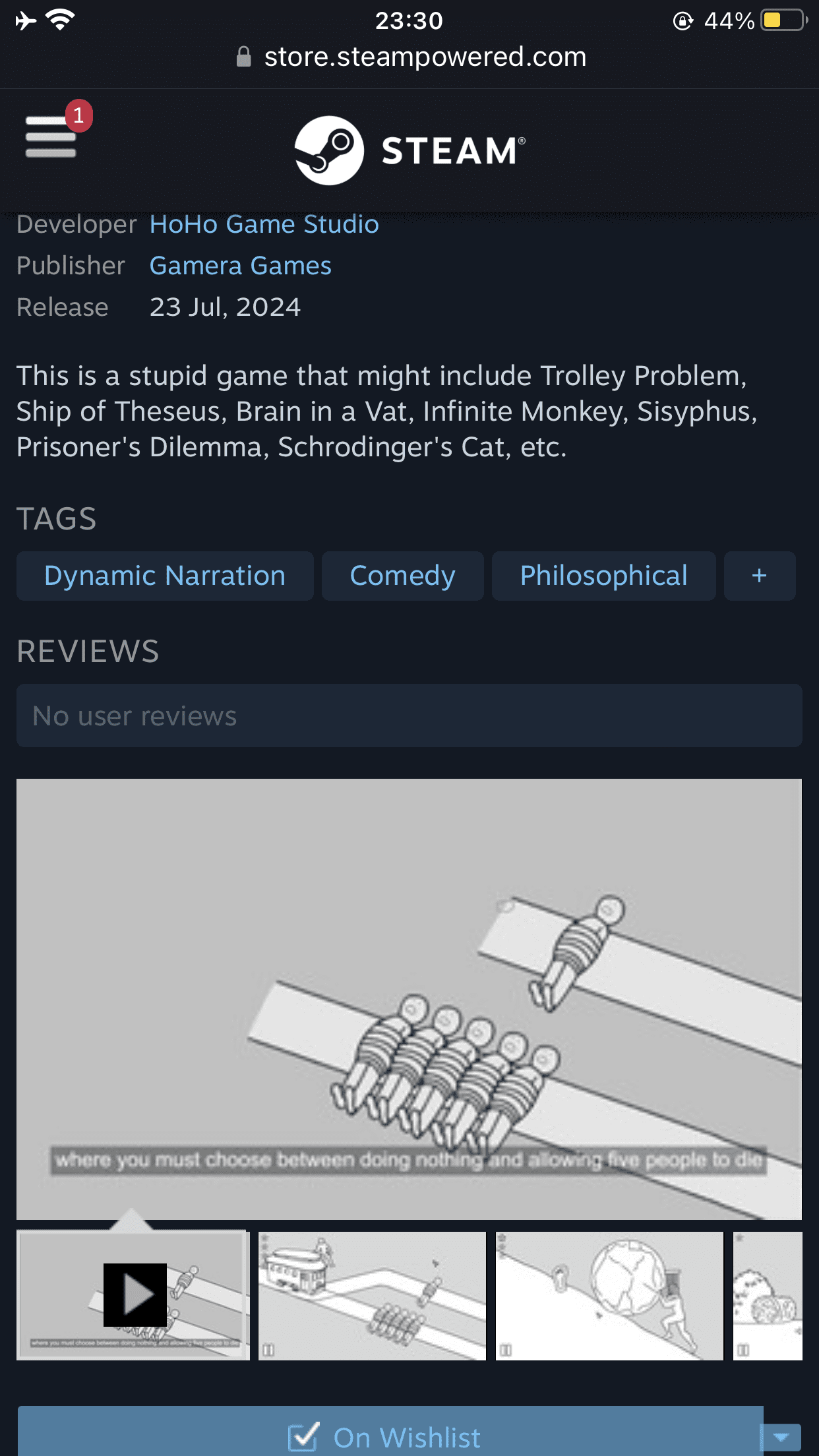Viewport: 819px width, 1456px height.
Task: Expand more tags with plus button
Action: 760,576
